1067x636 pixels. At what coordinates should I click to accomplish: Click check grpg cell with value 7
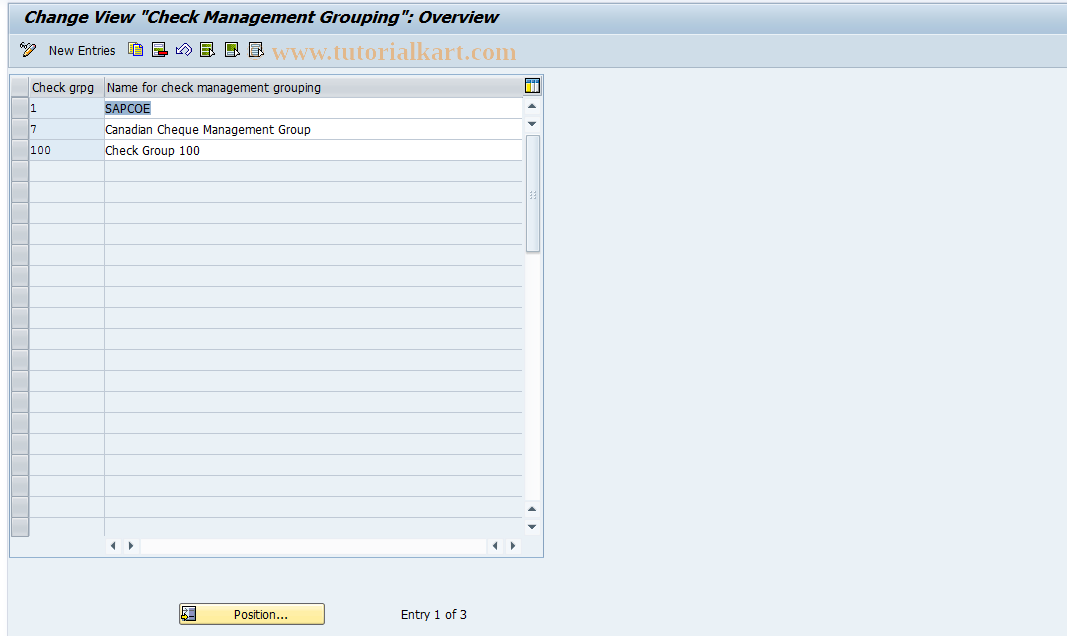point(66,129)
